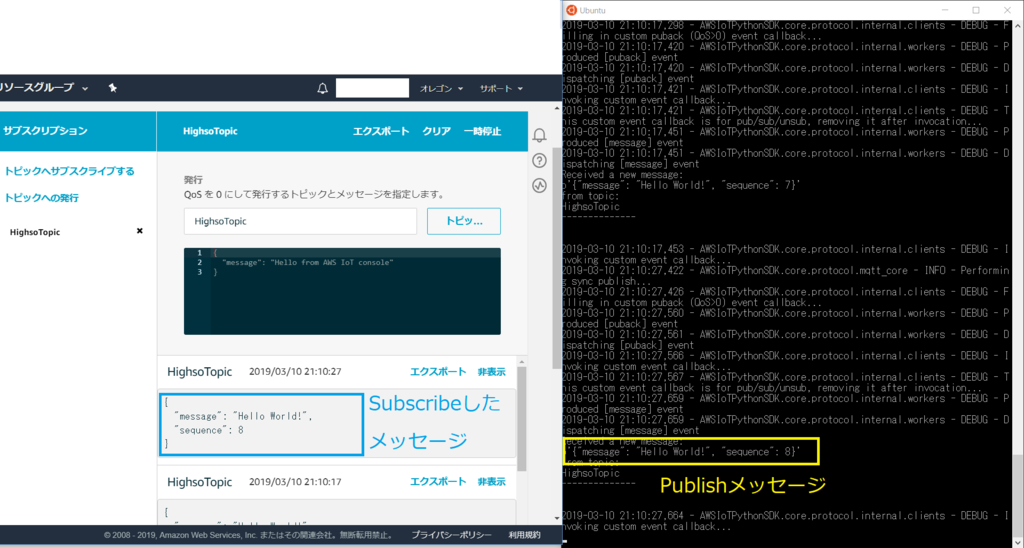
Task: Click the 発行 section label
Action: point(193,180)
